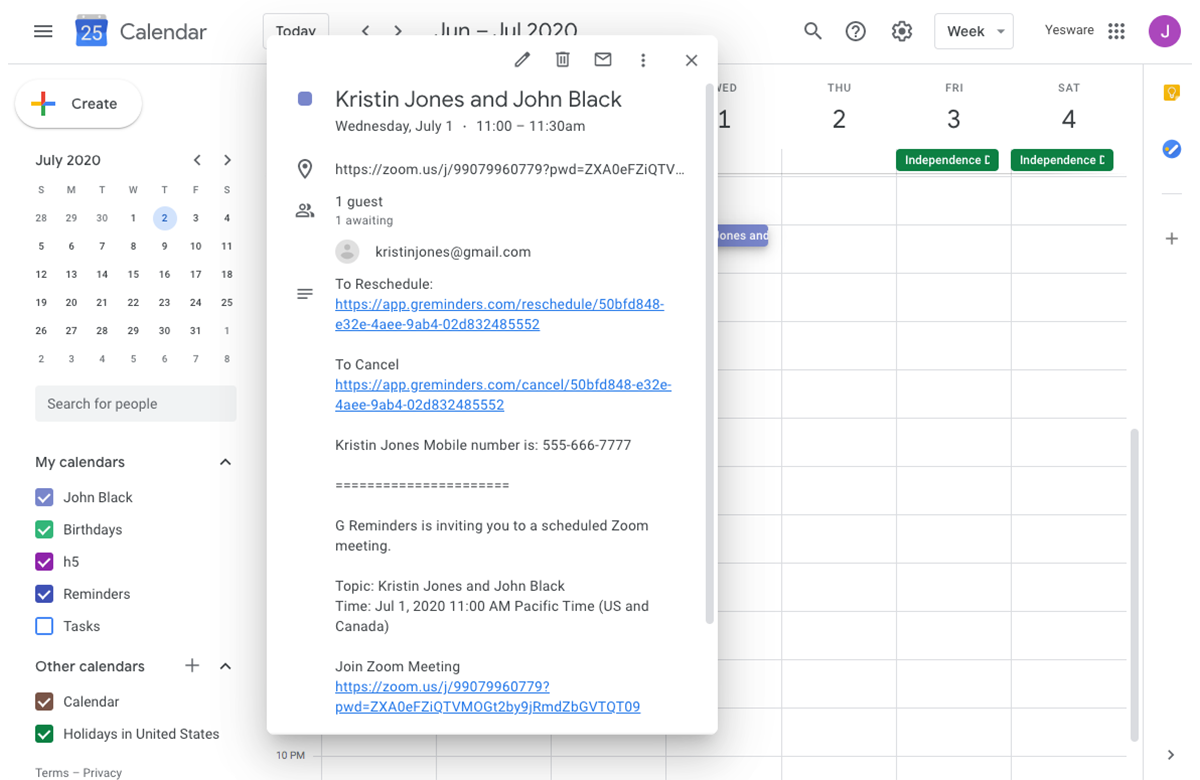Collapse the My calendars section

coord(225,462)
